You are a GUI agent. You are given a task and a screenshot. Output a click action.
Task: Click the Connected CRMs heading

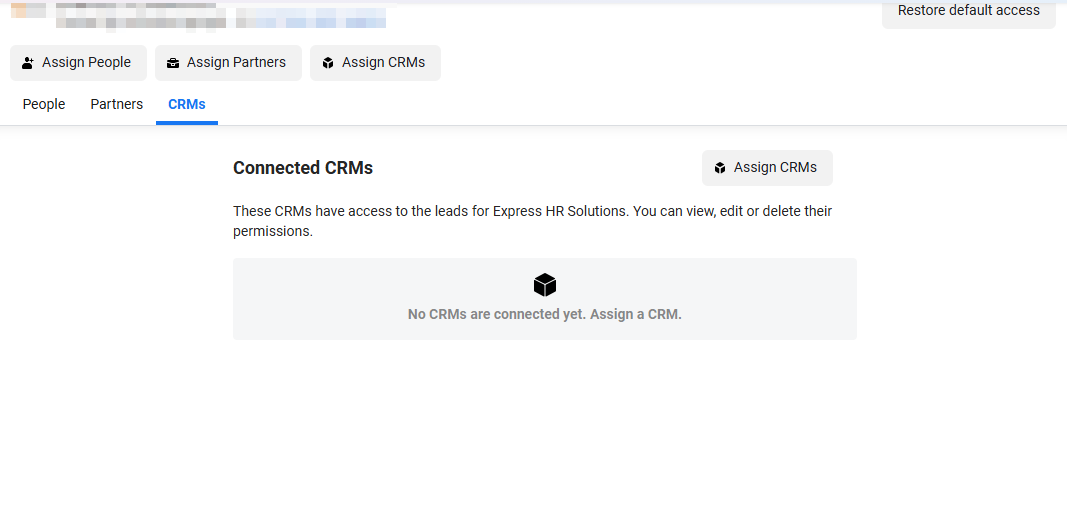click(303, 168)
